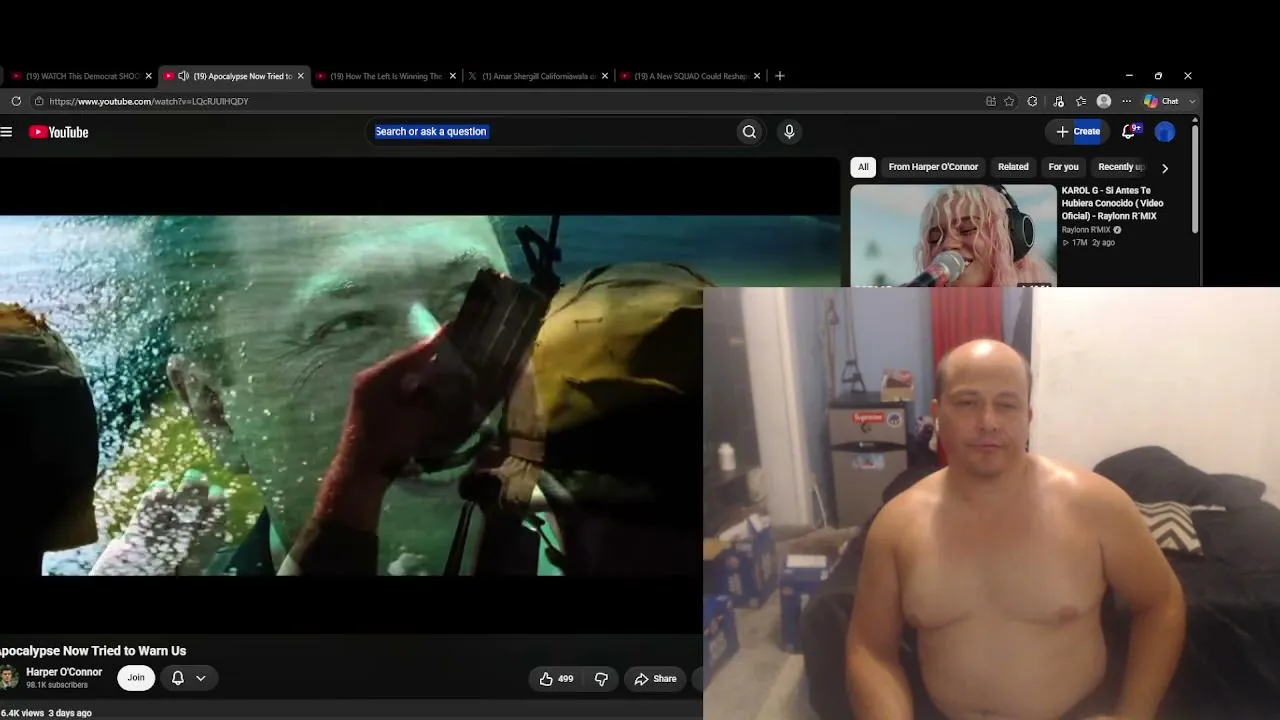Viewport: 1280px width, 720px height.
Task: Share the video with the Share button
Action: pos(656,679)
